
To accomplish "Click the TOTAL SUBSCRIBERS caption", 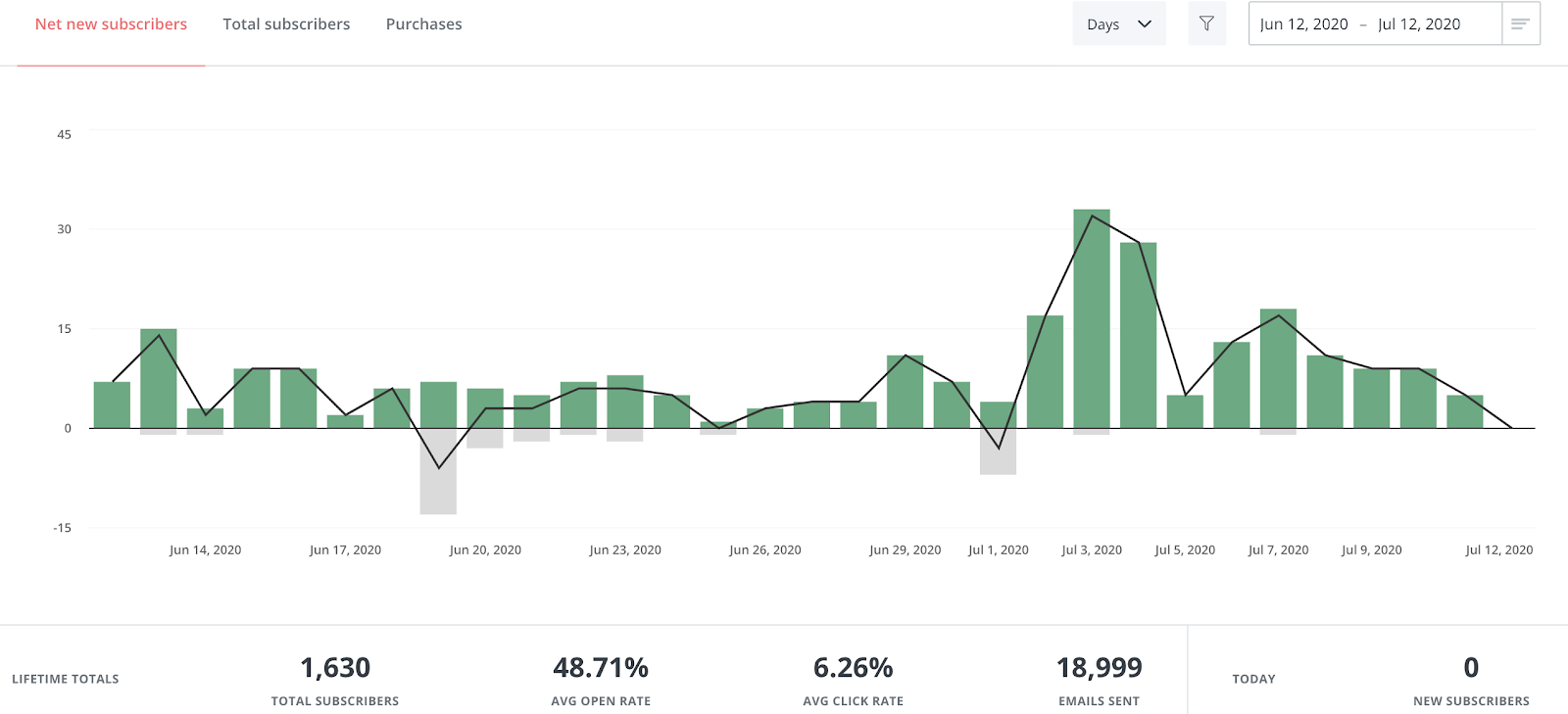I will (x=335, y=701).
